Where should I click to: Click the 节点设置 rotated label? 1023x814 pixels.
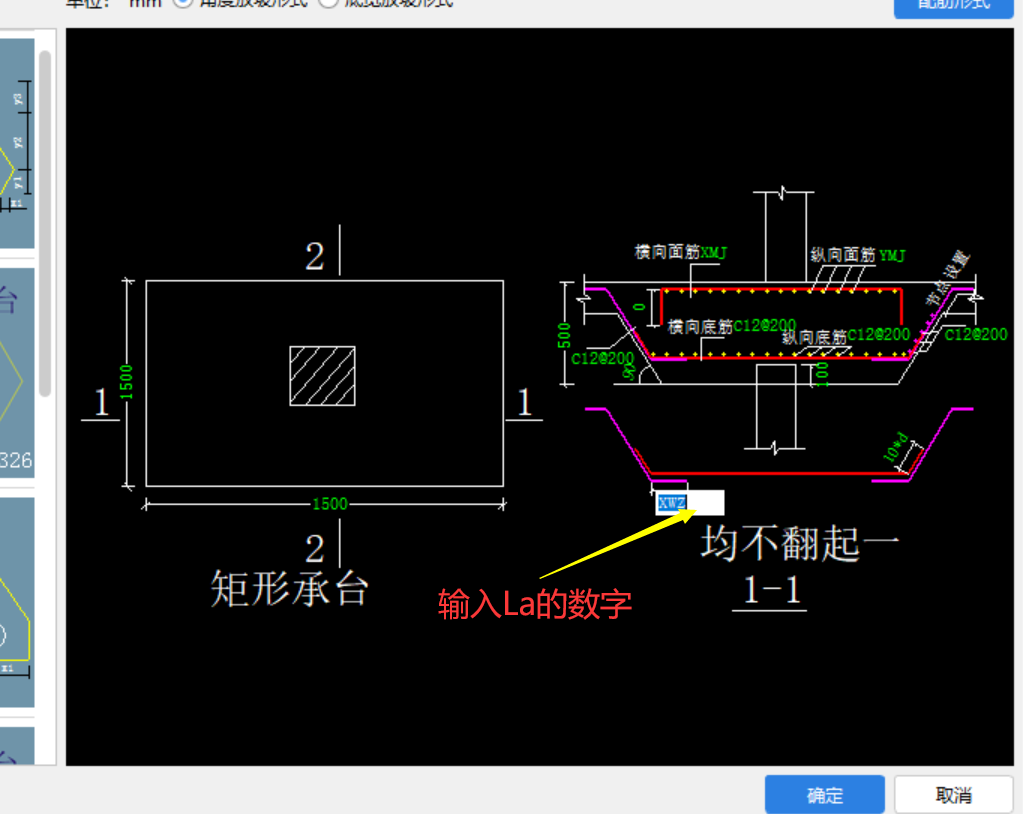pos(948,278)
